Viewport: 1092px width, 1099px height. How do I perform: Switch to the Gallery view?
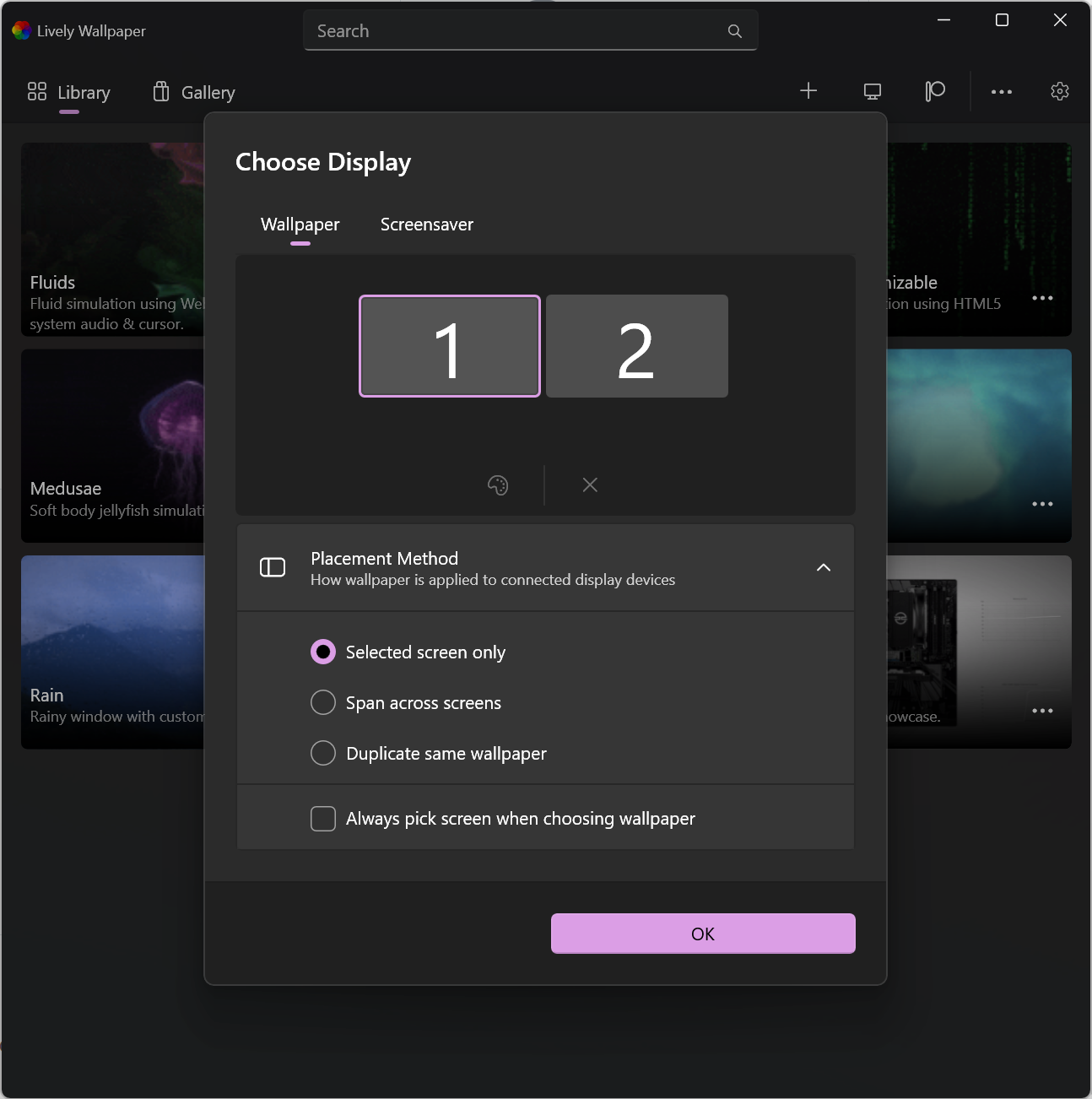coord(192,92)
